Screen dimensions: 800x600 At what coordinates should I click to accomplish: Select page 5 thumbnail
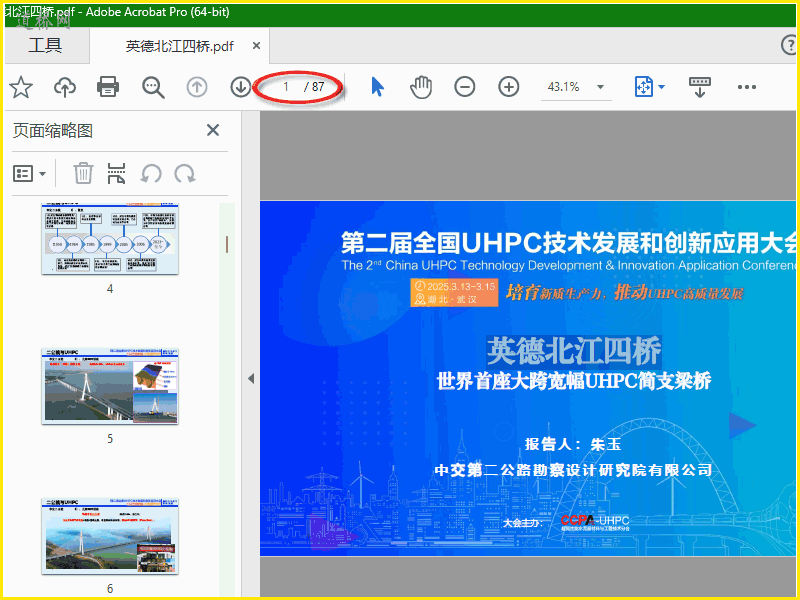click(x=110, y=386)
